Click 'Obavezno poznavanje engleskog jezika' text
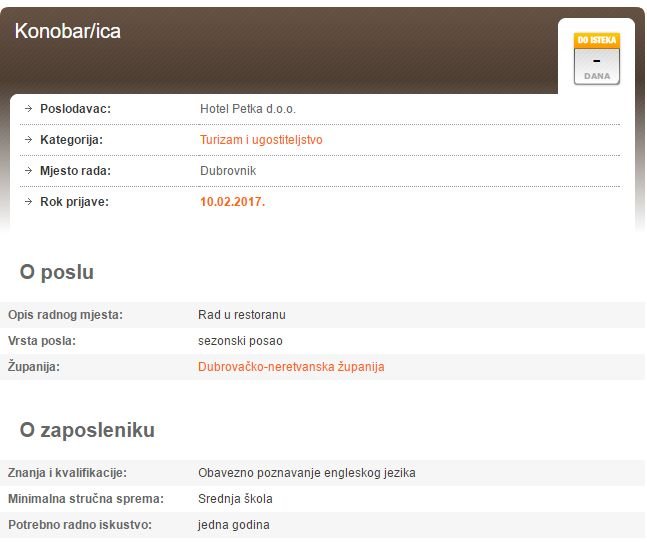This screenshot has height=542, width=647. coord(306,473)
